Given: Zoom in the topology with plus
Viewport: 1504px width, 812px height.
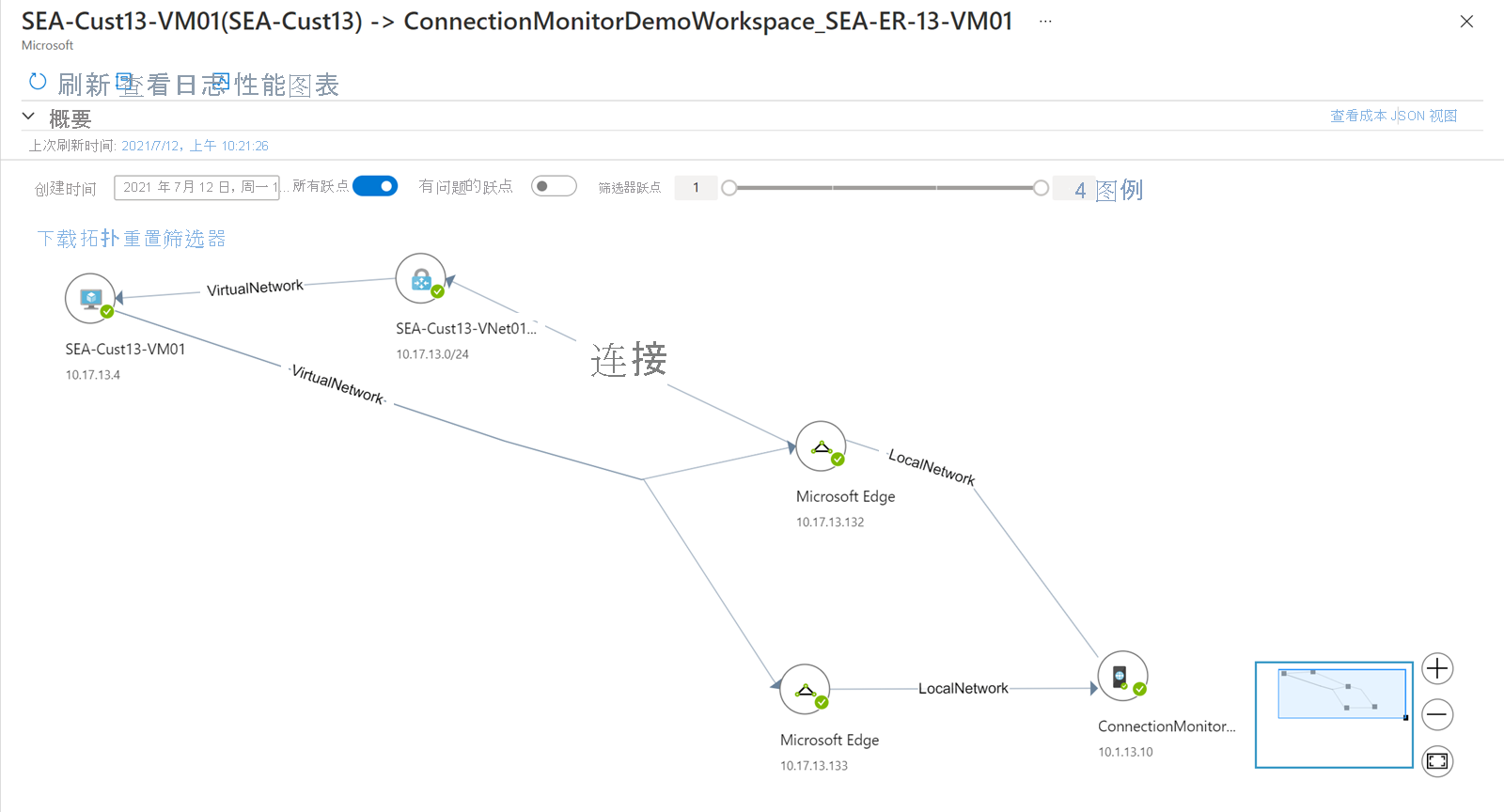Looking at the screenshot, I should (x=1437, y=668).
